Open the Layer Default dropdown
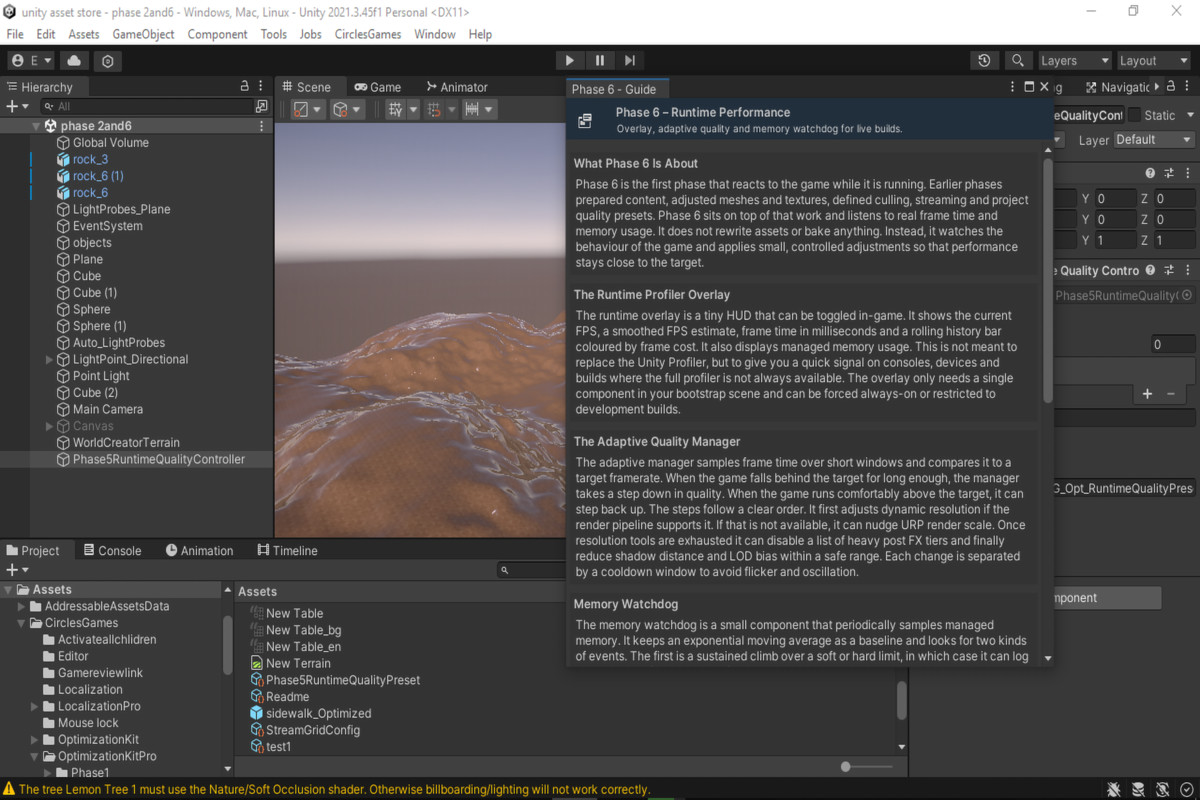 tap(1154, 140)
